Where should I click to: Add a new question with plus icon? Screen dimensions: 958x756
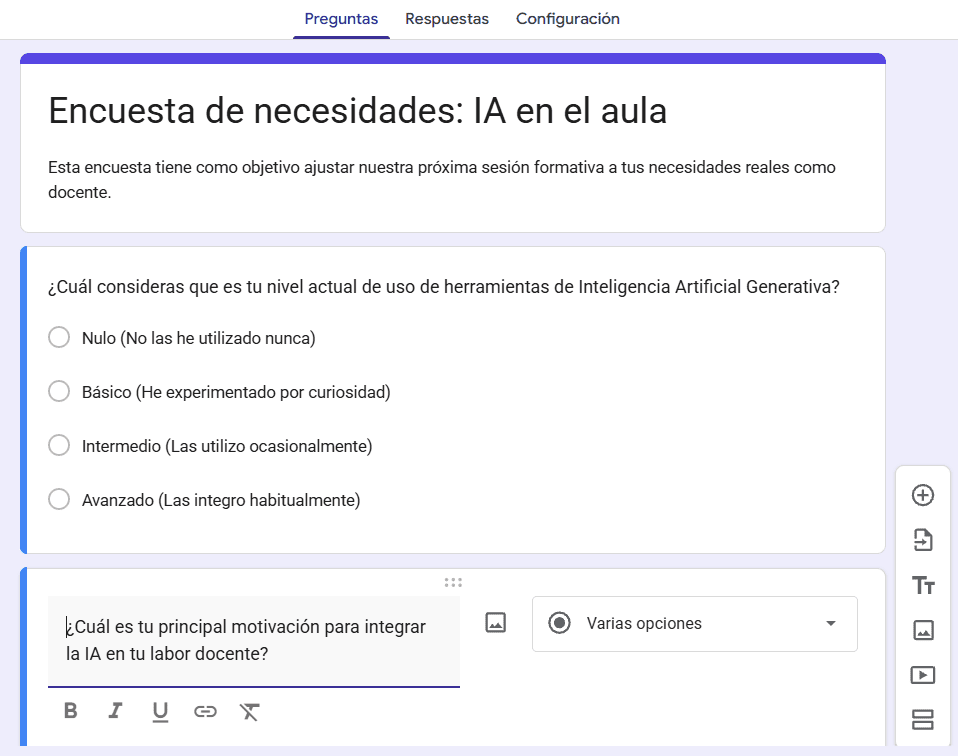[x=923, y=495]
